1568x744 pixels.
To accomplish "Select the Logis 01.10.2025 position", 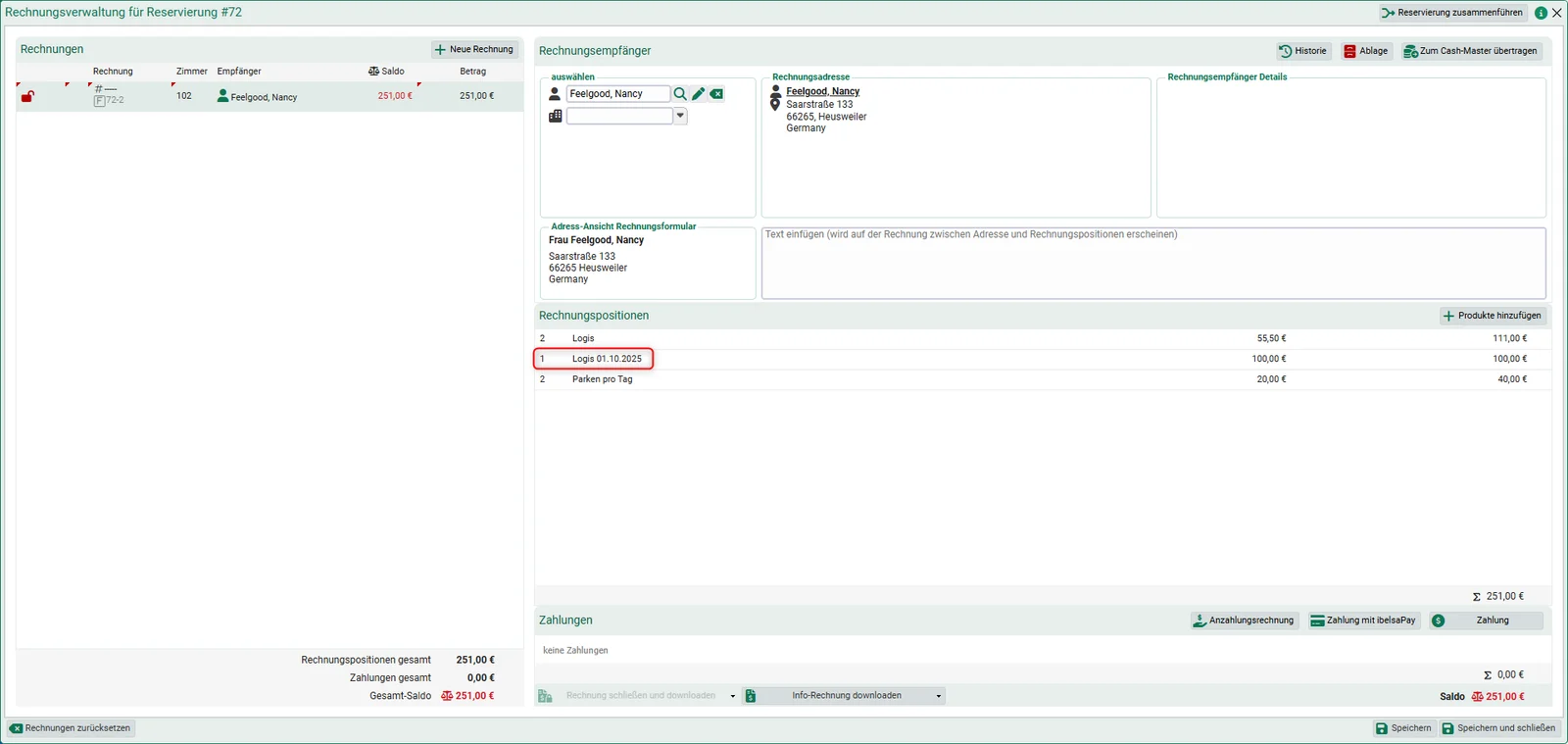I will (1043, 359).
